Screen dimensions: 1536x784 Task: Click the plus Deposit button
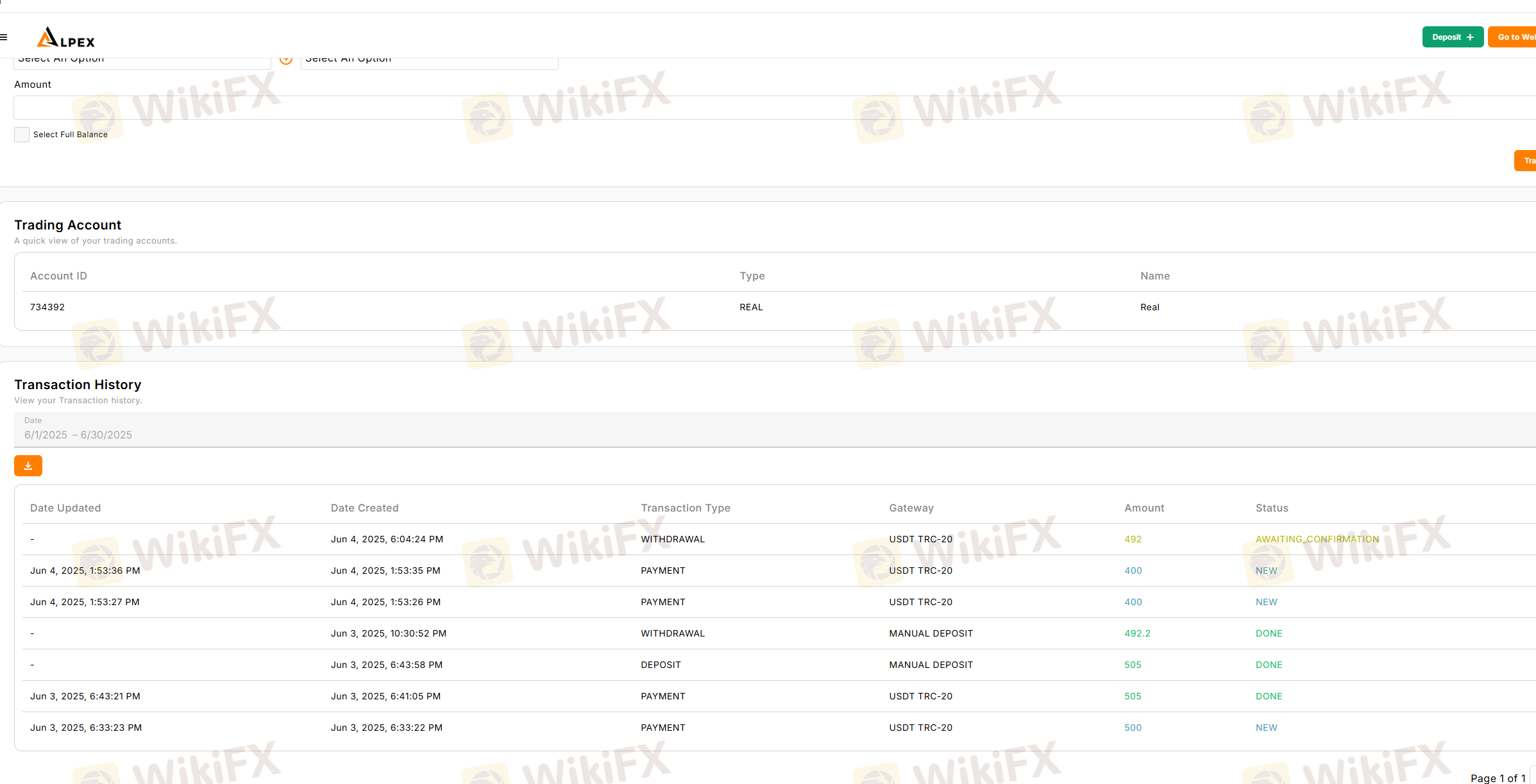(x=1452, y=37)
